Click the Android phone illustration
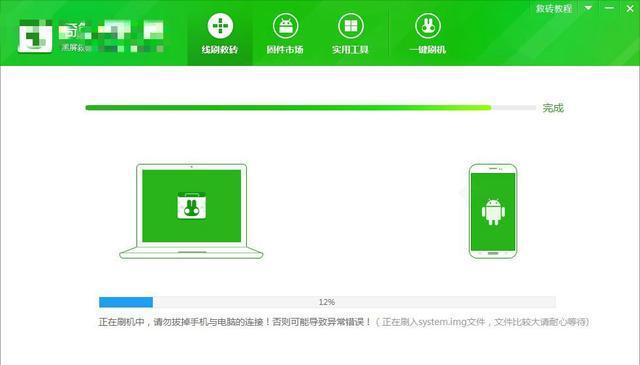Image resolution: width=640 pixels, height=365 pixels. [x=493, y=211]
